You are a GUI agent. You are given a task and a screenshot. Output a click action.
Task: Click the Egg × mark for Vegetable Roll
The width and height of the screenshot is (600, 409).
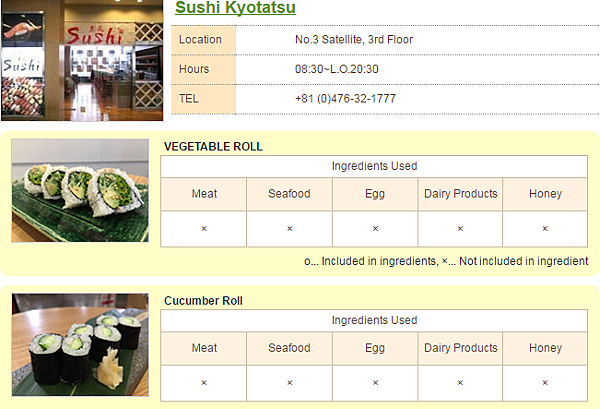tap(375, 229)
